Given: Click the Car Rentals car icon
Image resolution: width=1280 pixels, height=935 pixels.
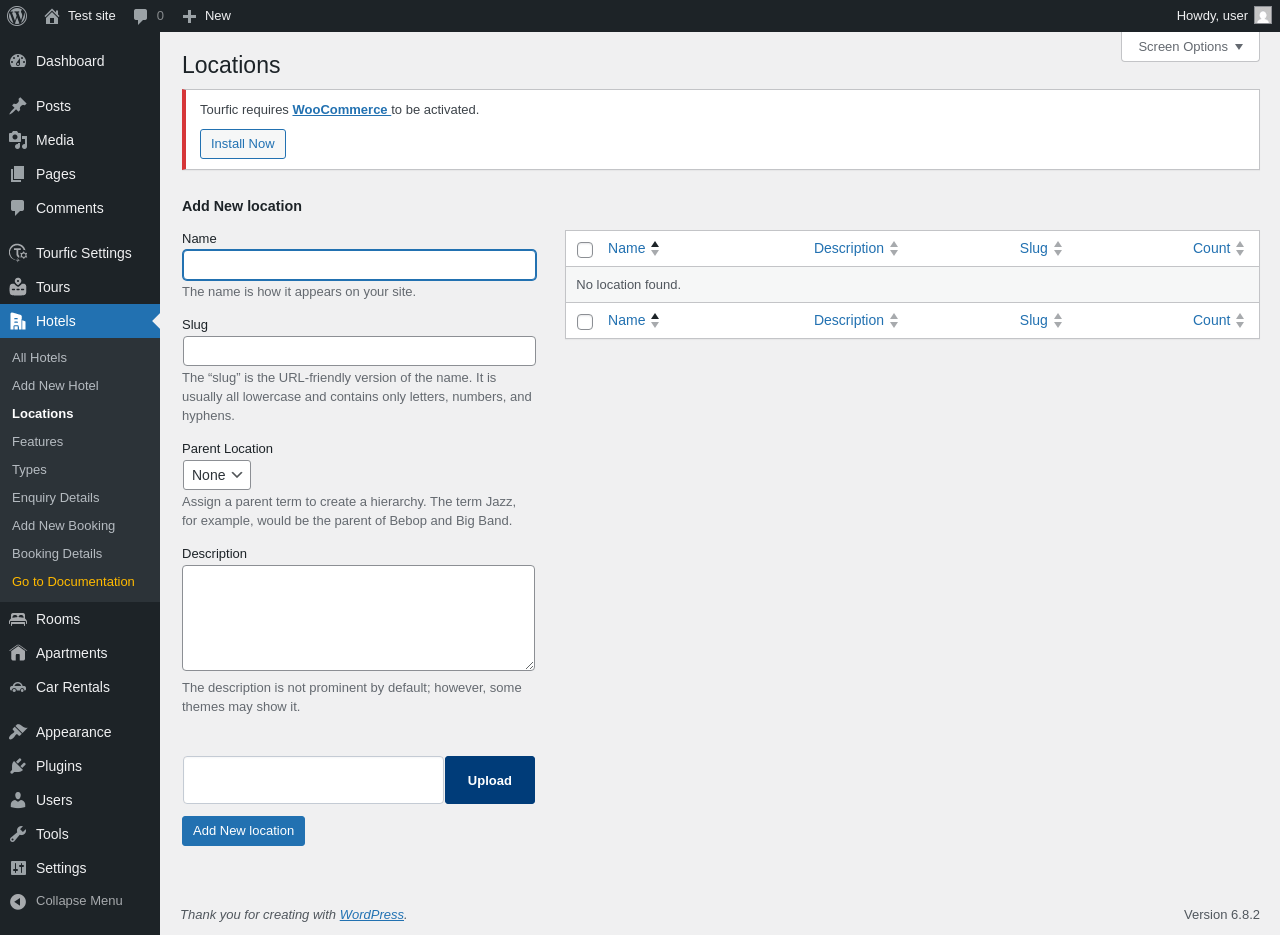Looking at the screenshot, I should pyautogui.click(x=18, y=687).
